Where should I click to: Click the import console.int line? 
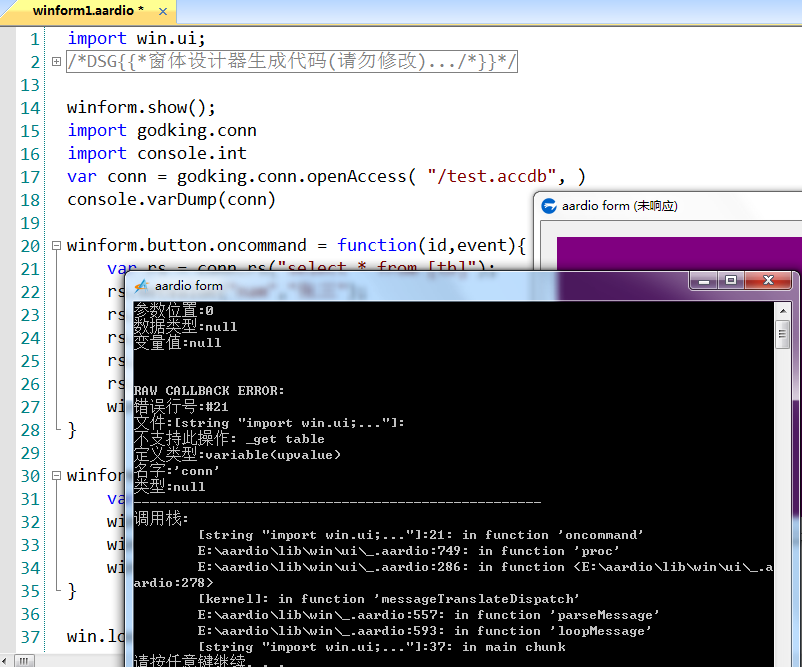click(157, 154)
